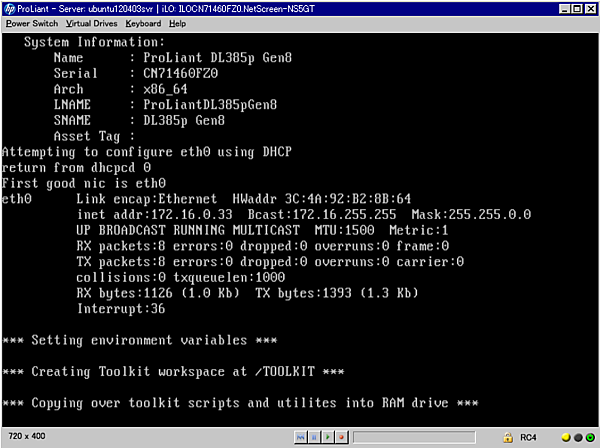Image resolution: width=600 pixels, height=448 pixels.
Task: Click the text ProLiant DL385p Gen8
Action: (217, 58)
